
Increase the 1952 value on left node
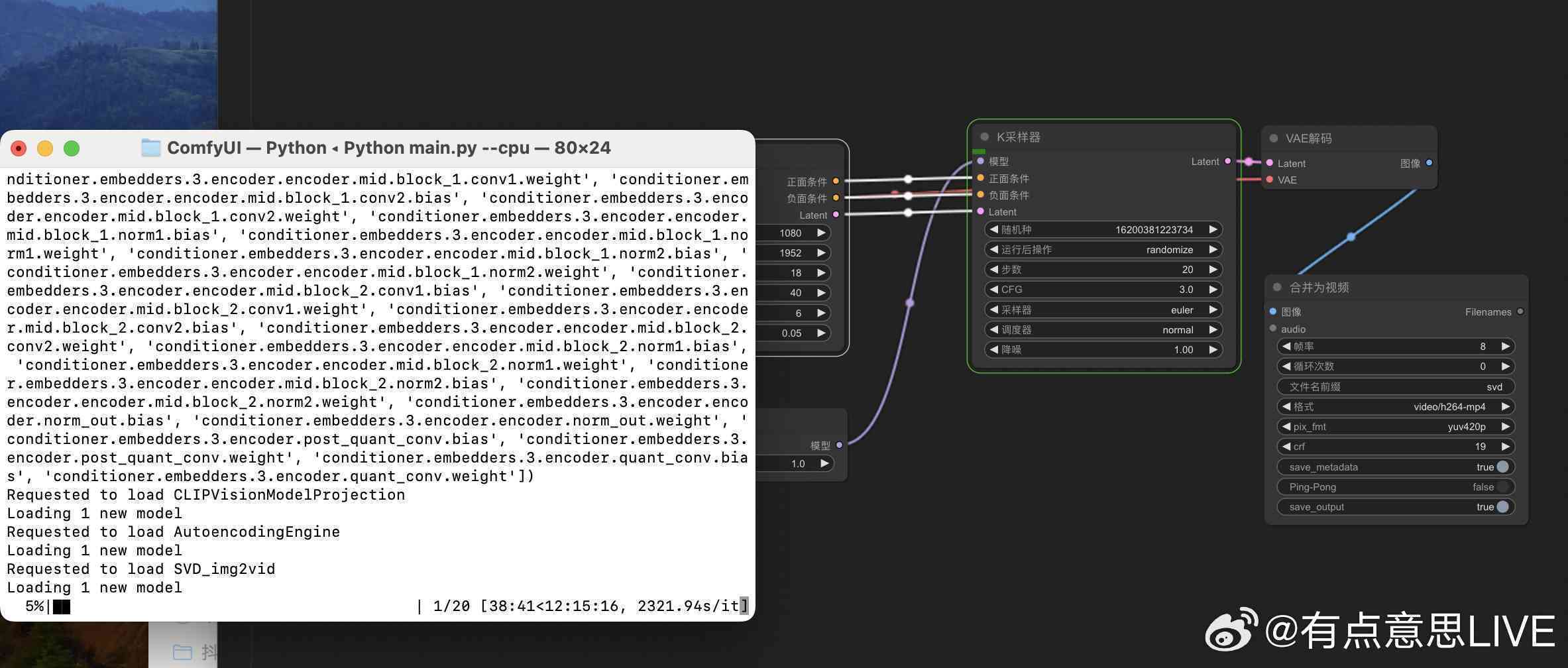(821, 252)
